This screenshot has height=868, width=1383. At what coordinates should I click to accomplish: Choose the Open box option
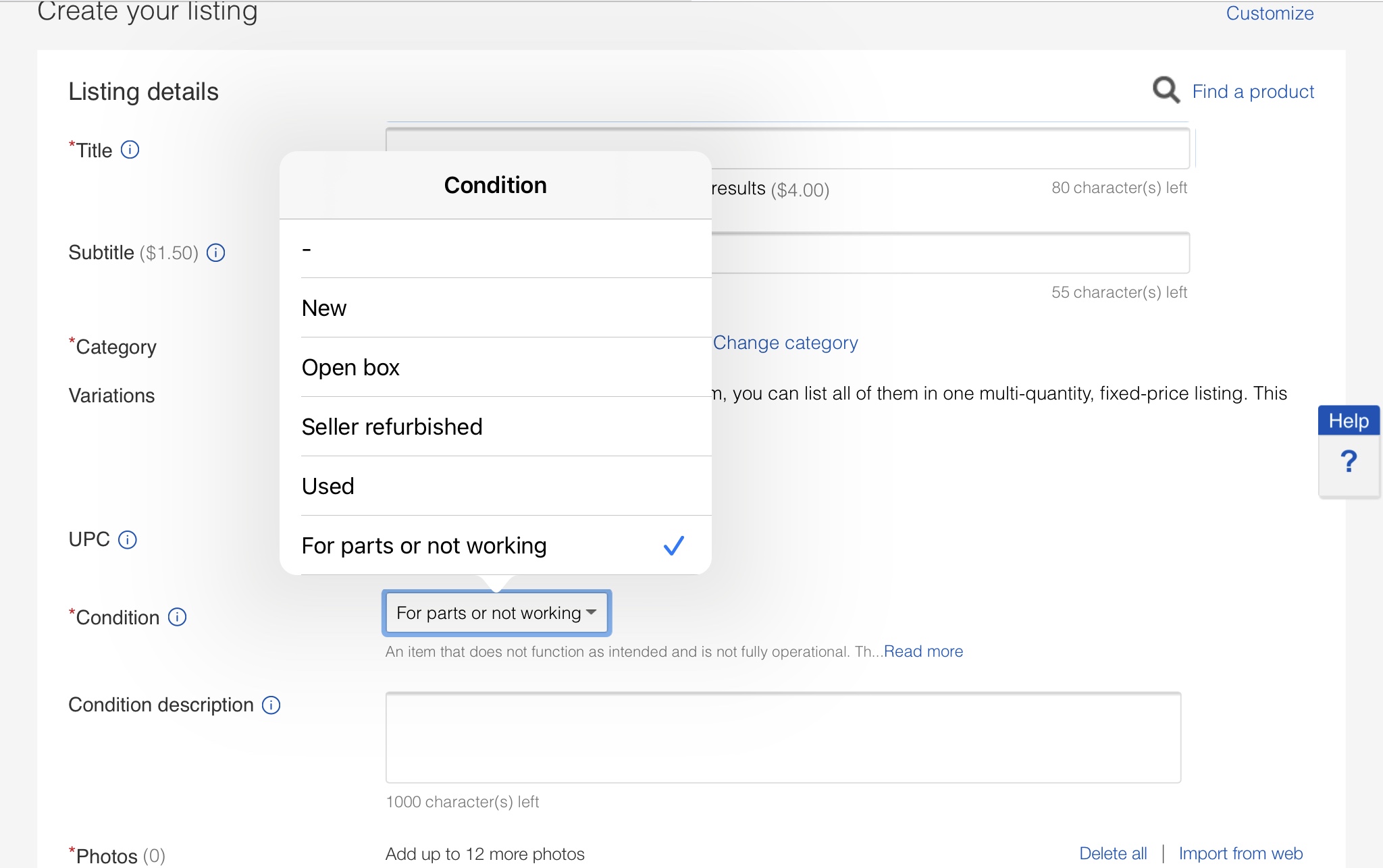point(495,367)
